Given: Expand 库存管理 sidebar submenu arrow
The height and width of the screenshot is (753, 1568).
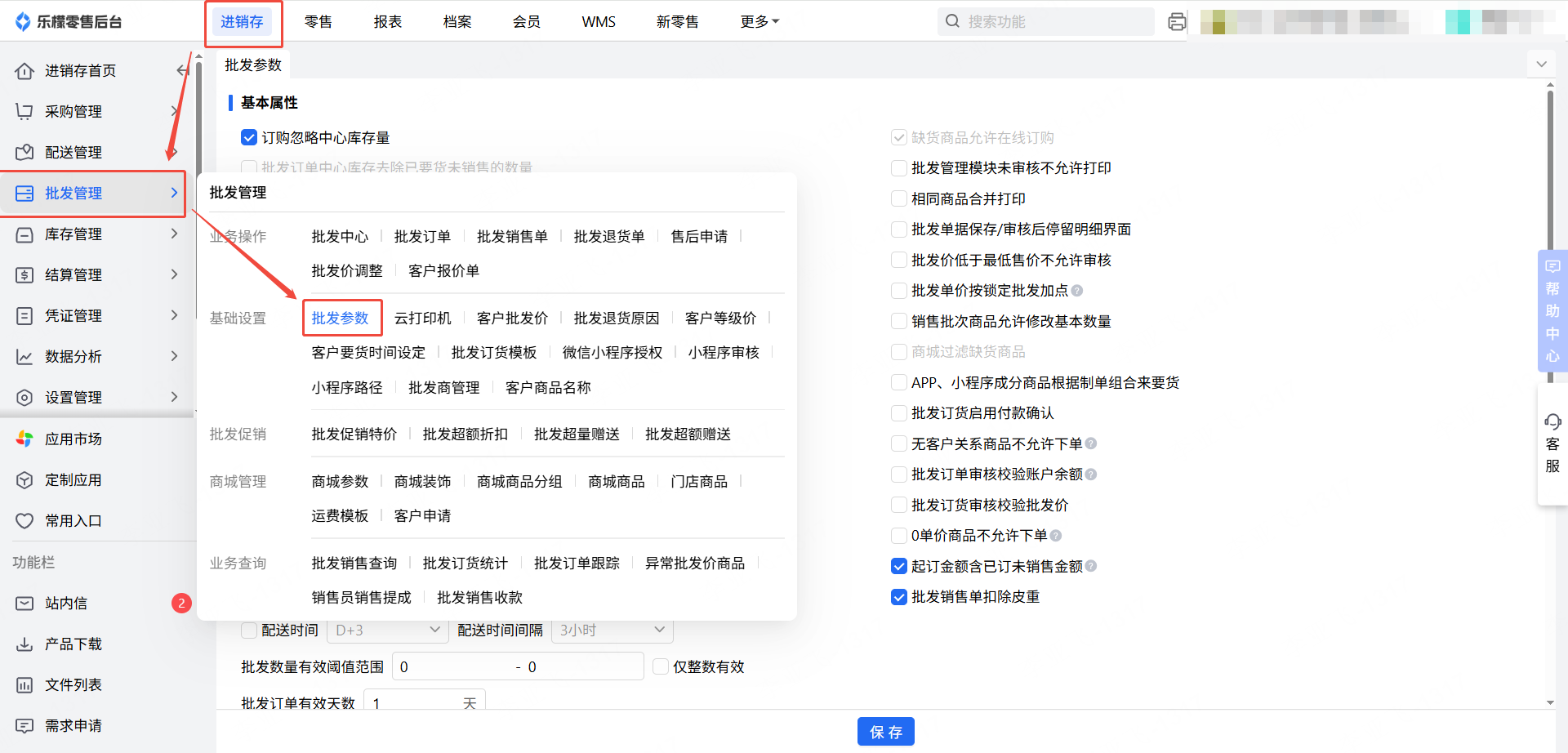Looking at the screenshot, I should click(x=174, y=234).
